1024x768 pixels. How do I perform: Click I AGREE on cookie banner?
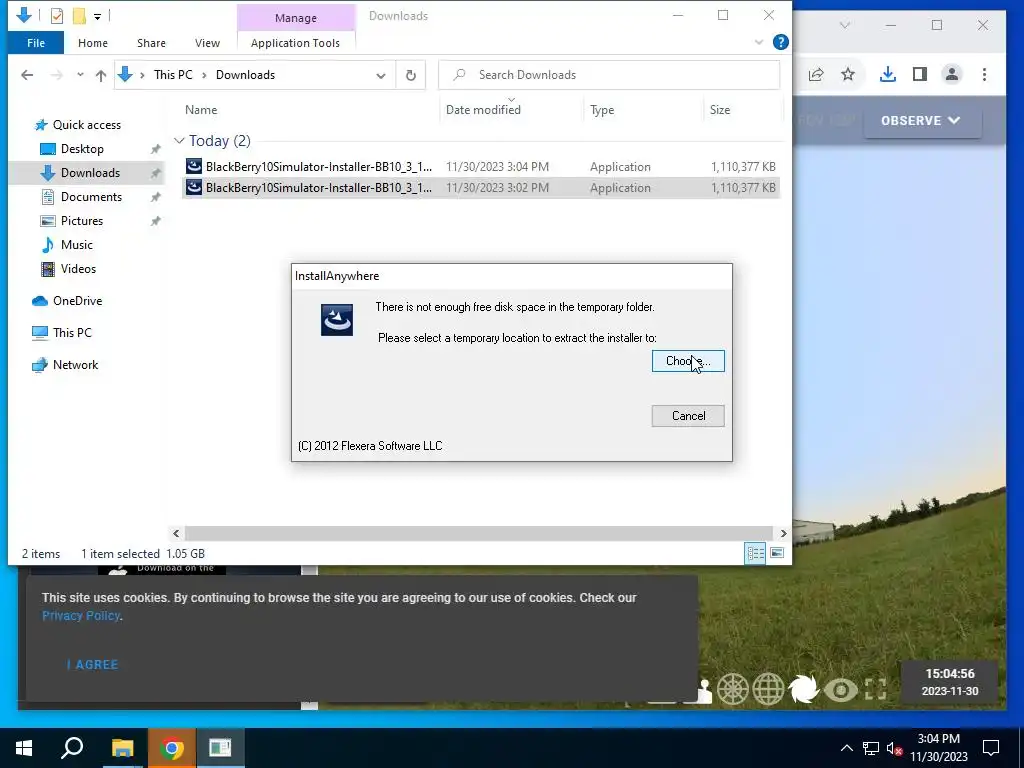(93, 665)
